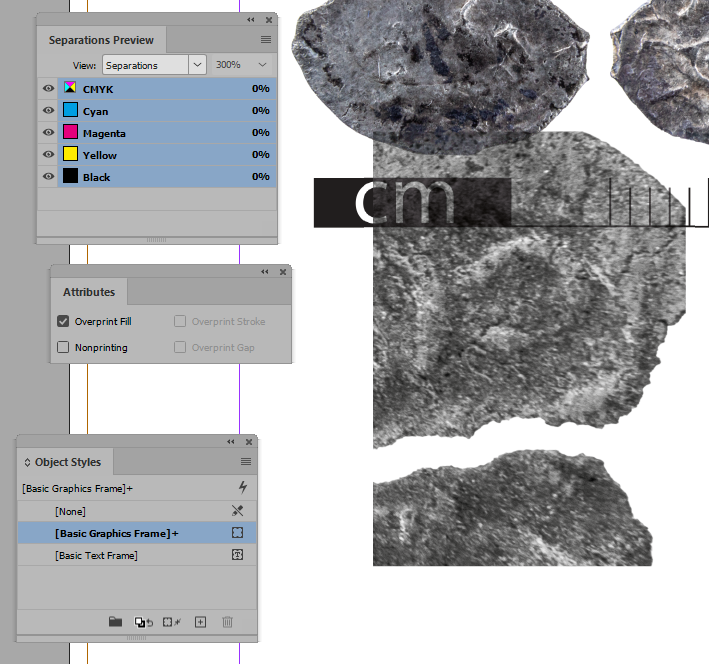The width and height of the screenshot is (709, 664).
Task: Select the Cyan ink row
Action: coord(167,110)
